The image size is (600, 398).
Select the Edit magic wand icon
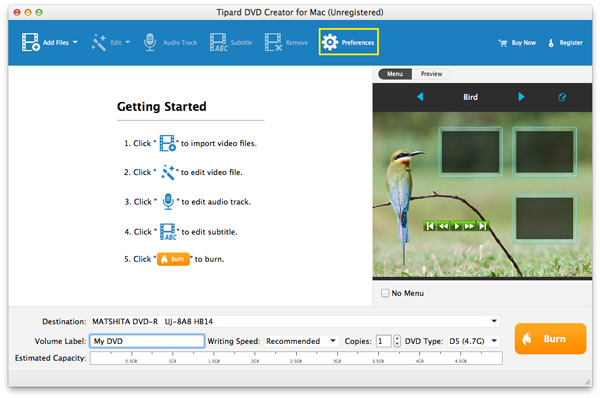pos(99,42)
